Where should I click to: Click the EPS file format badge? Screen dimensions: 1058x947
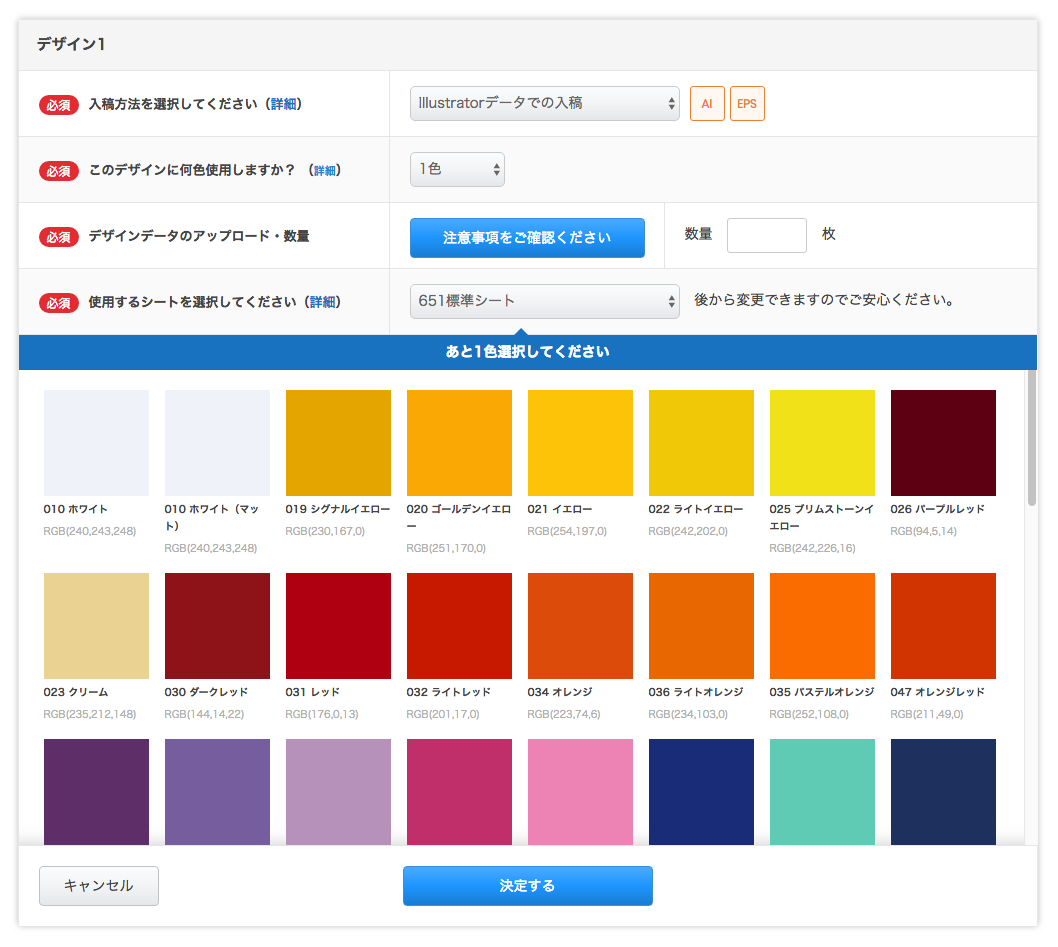747,103
